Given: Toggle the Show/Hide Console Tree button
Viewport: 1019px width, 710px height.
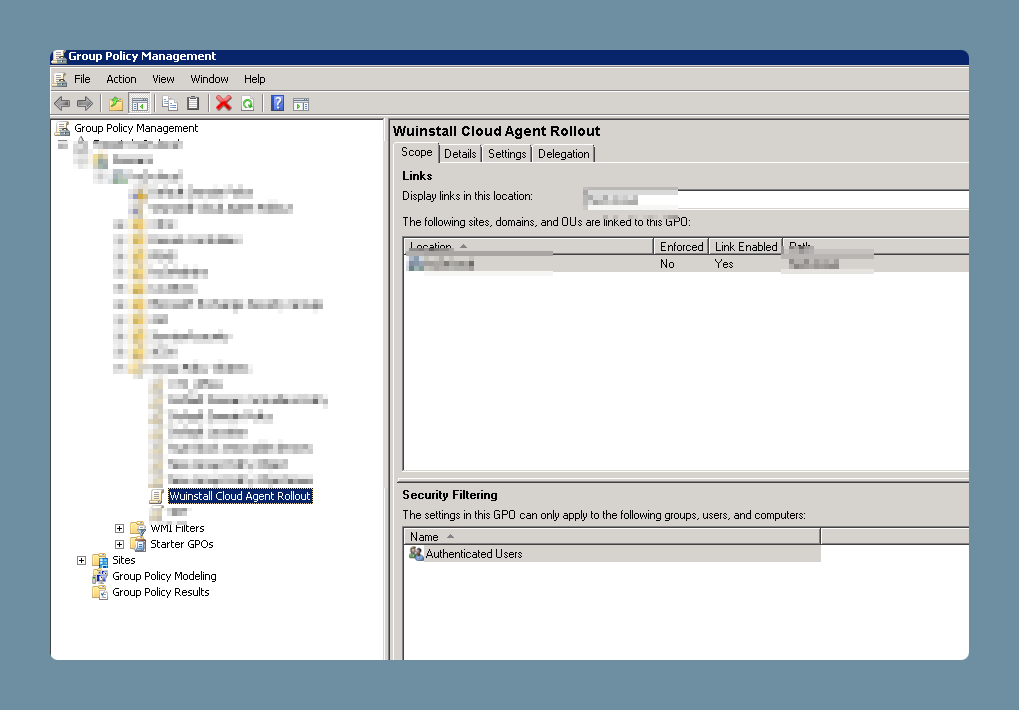Looking at the screenshot, I should pos(140,103).
